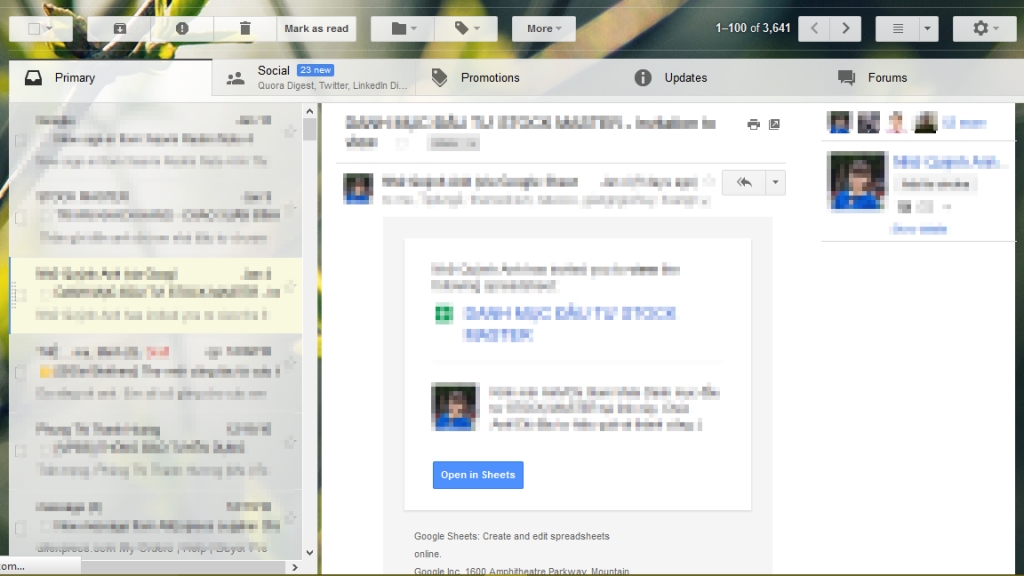Click the email list scroll down arrow
1024x576 pixels.
click(x=310, y=552)
